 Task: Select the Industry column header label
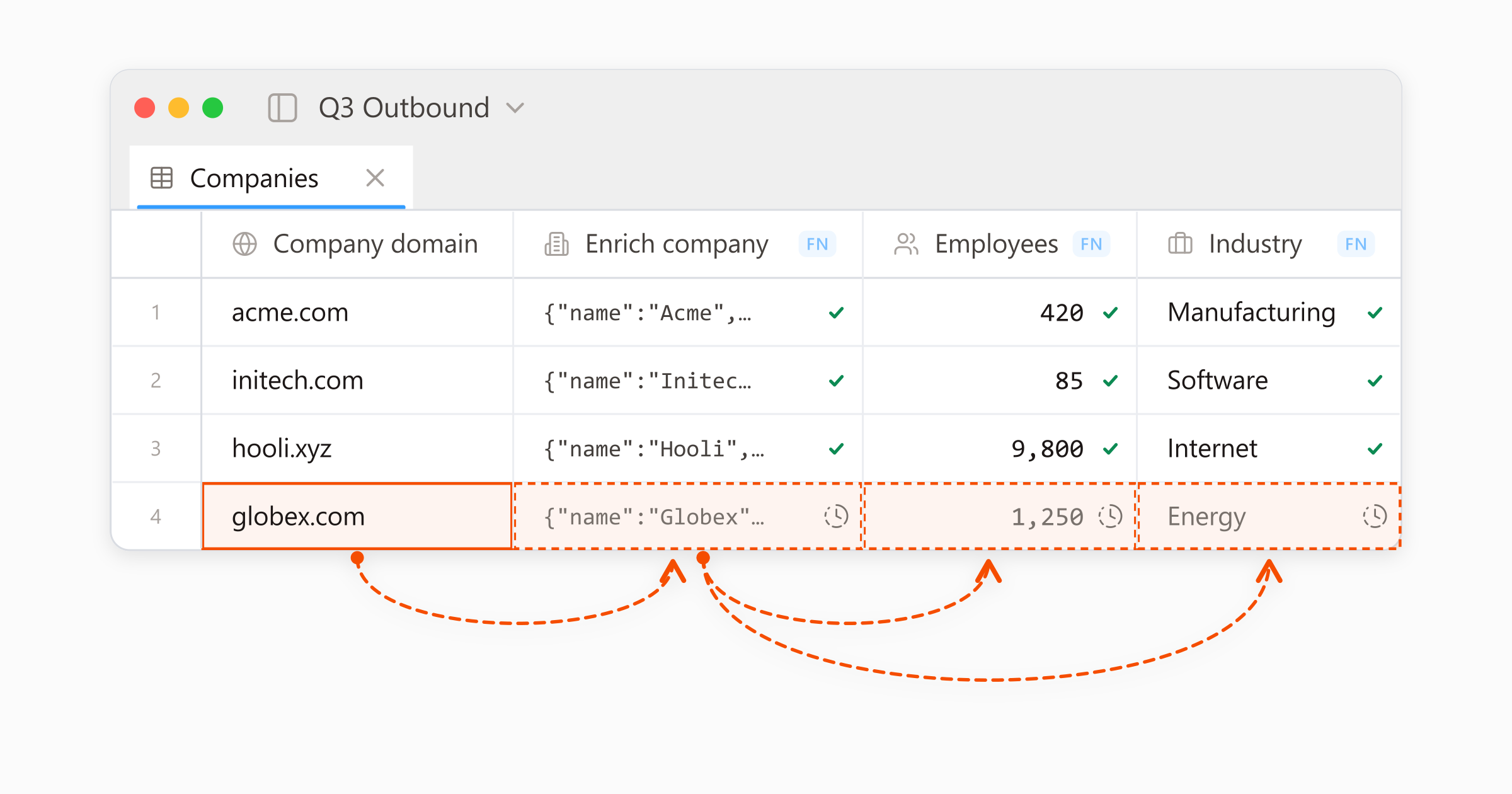pyautogui.click(x=1255, y=244)
